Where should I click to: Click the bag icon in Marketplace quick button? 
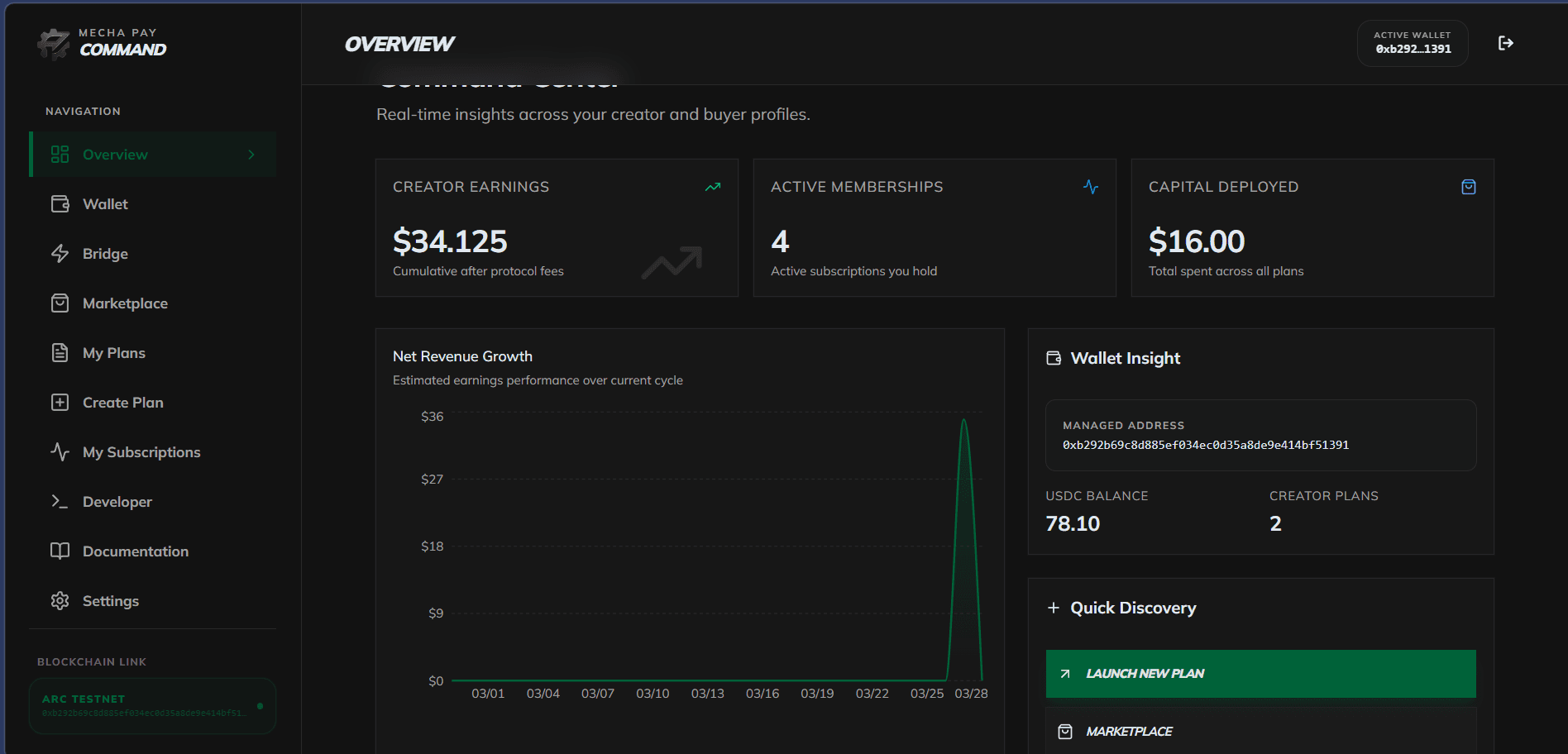point(1065,732)
